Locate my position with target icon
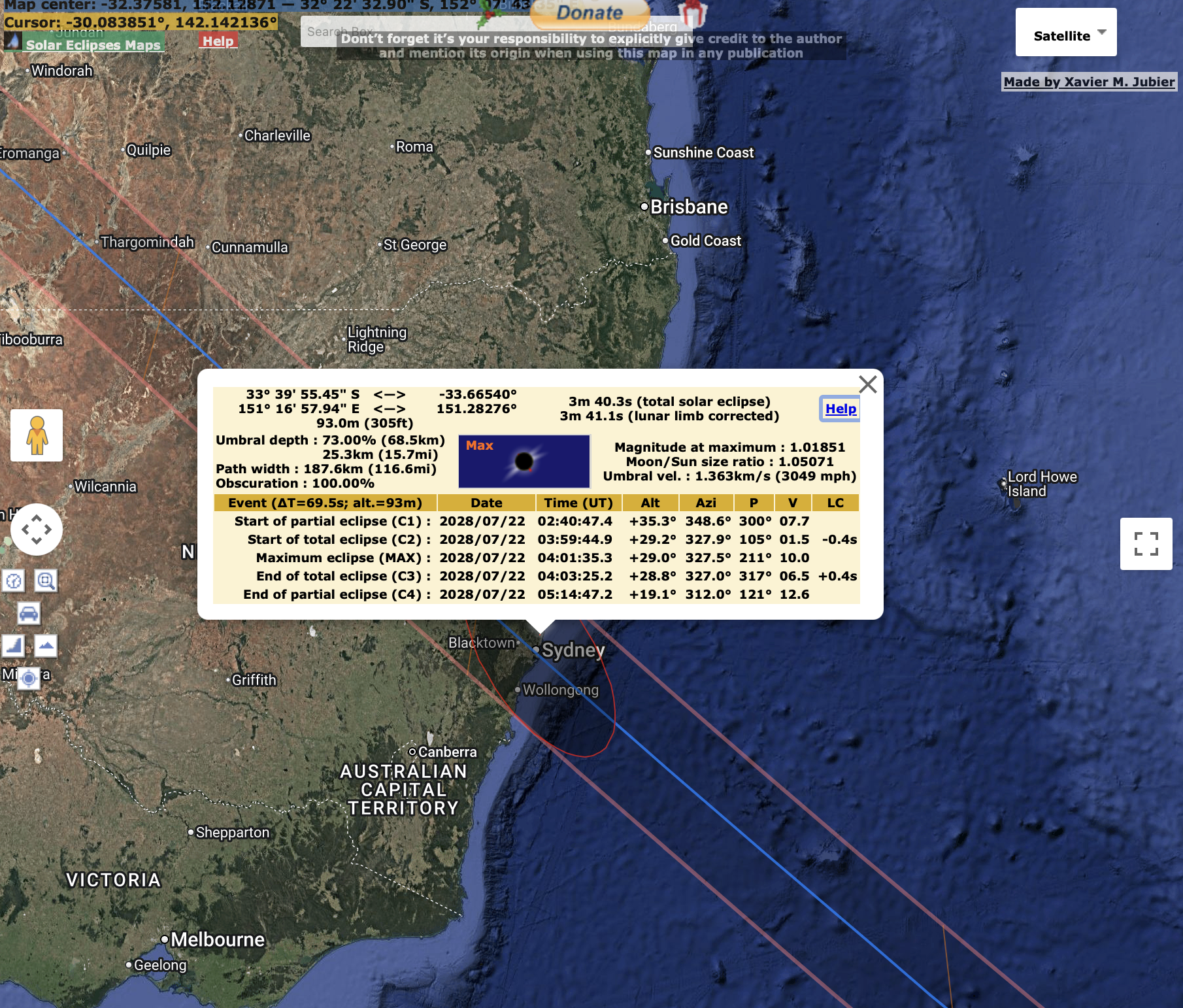The width and height of the screenshot is (1183, 1008). click(x=29, y=679)
